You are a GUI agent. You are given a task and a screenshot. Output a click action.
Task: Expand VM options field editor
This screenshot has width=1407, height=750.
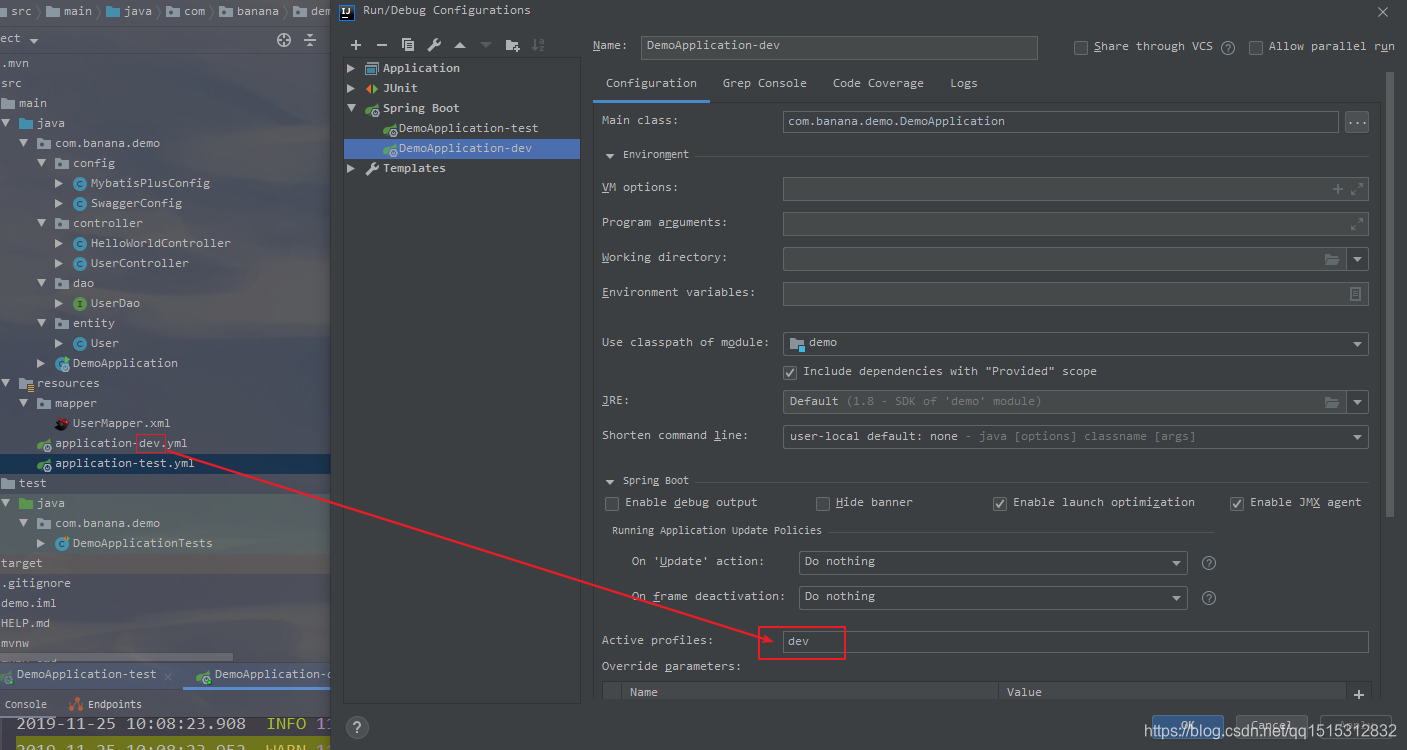click(x=1357, y=189)
